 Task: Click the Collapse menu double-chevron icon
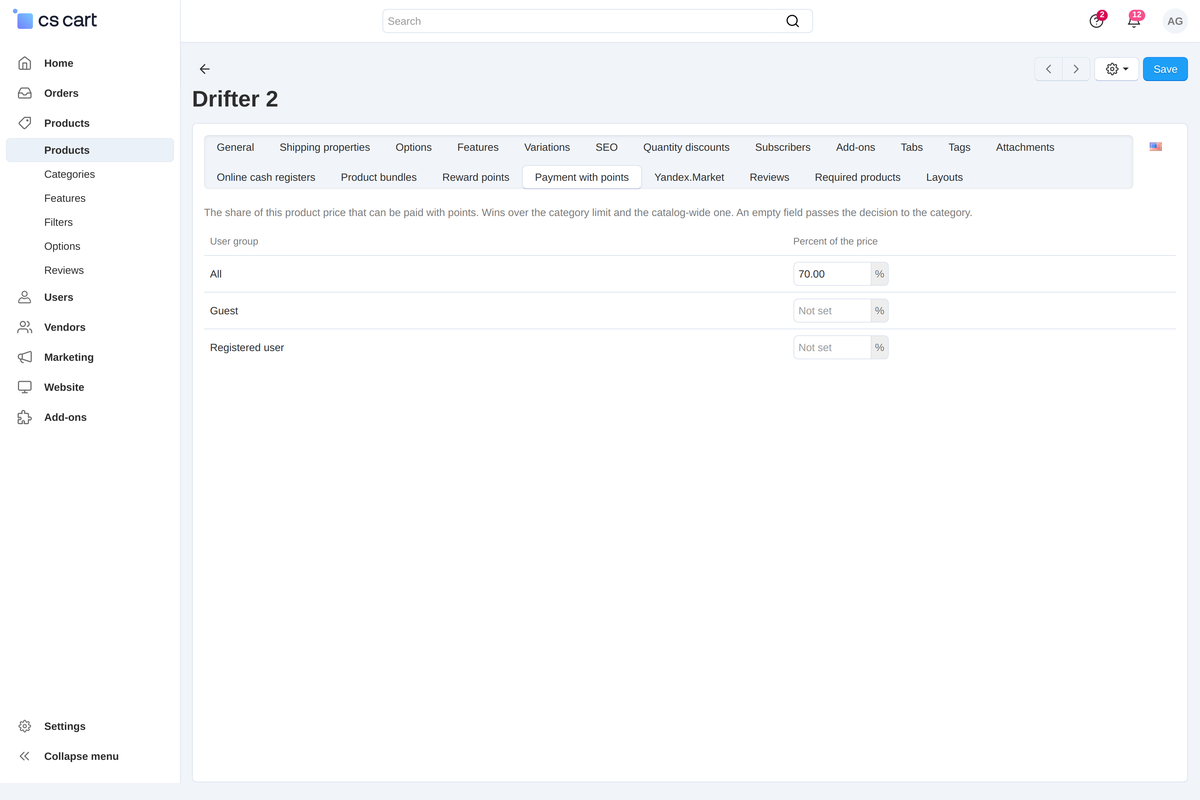(x=25, y=756)
